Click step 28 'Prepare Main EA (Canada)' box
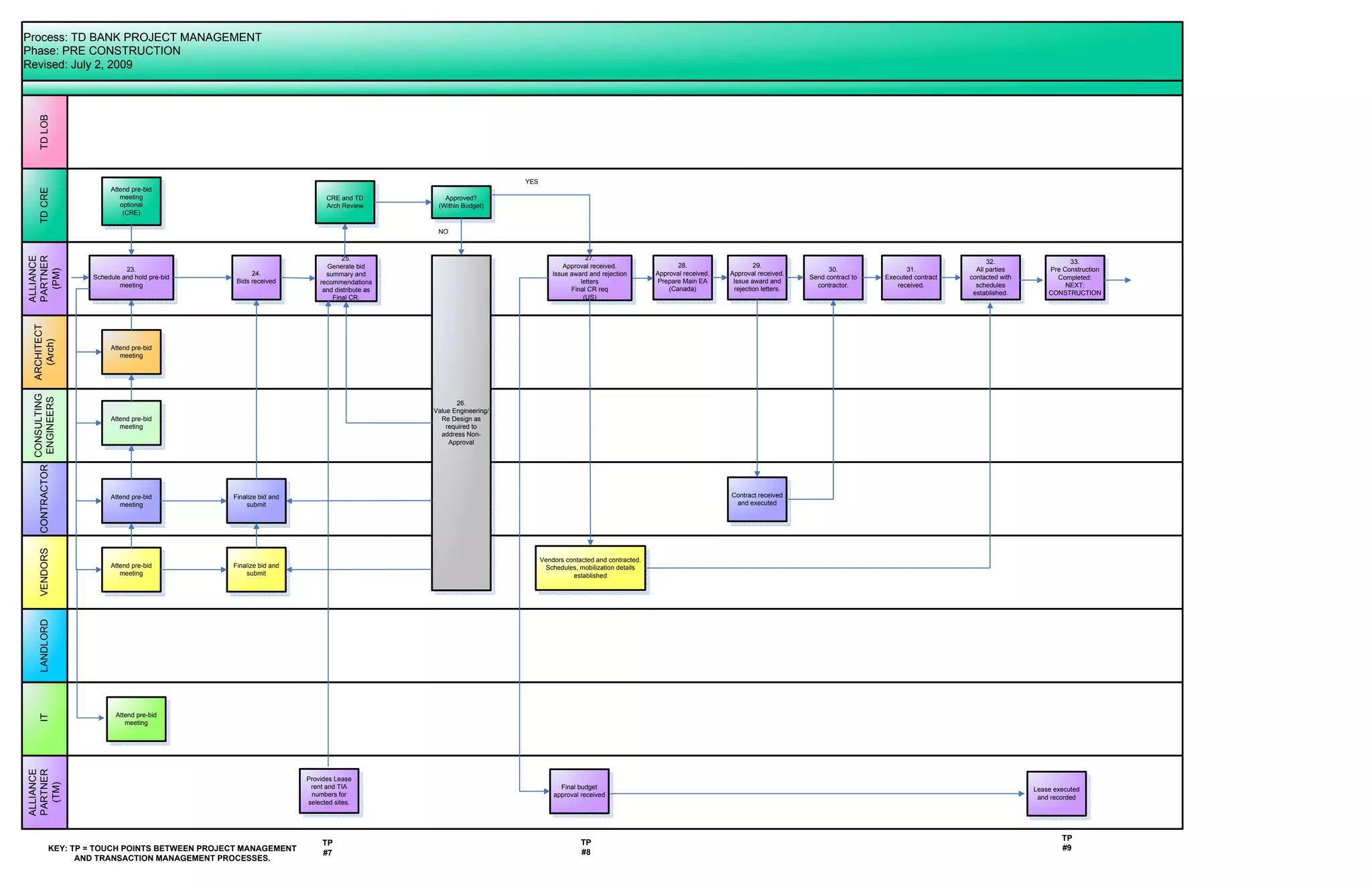 683,277
